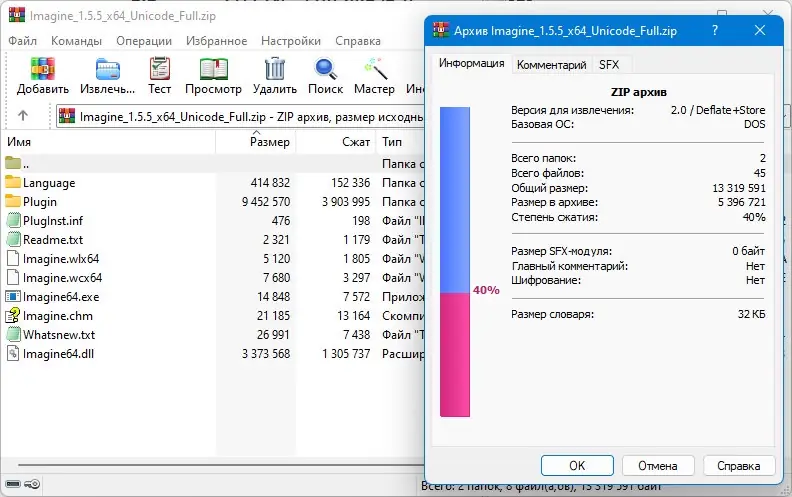The height and width of the screenshot is (497, 792).
Task: Open the Команды menu
Action: pyautogui.click(x=76, y=41)
